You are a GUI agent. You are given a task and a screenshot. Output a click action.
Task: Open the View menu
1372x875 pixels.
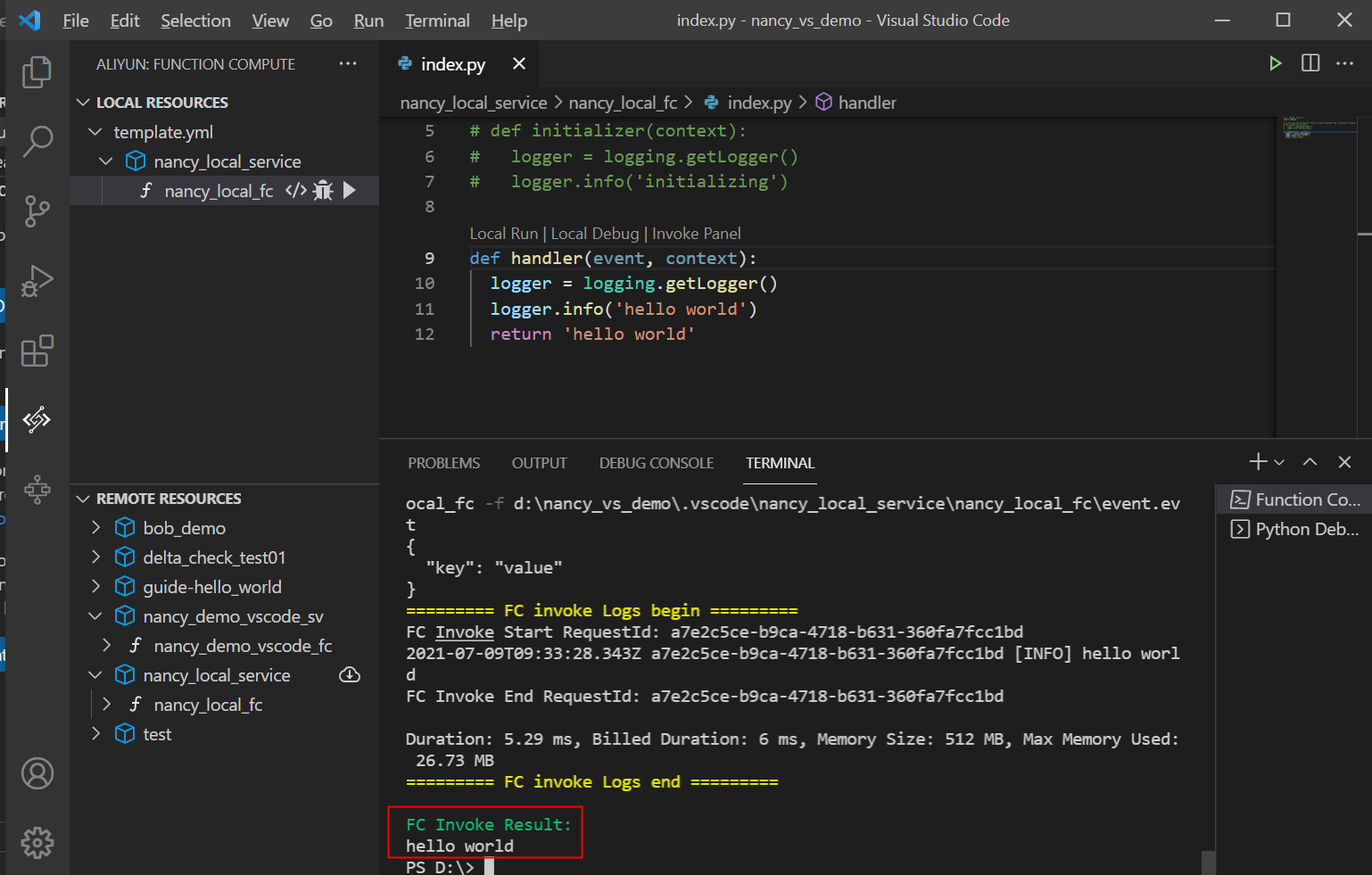pos(270,21)
